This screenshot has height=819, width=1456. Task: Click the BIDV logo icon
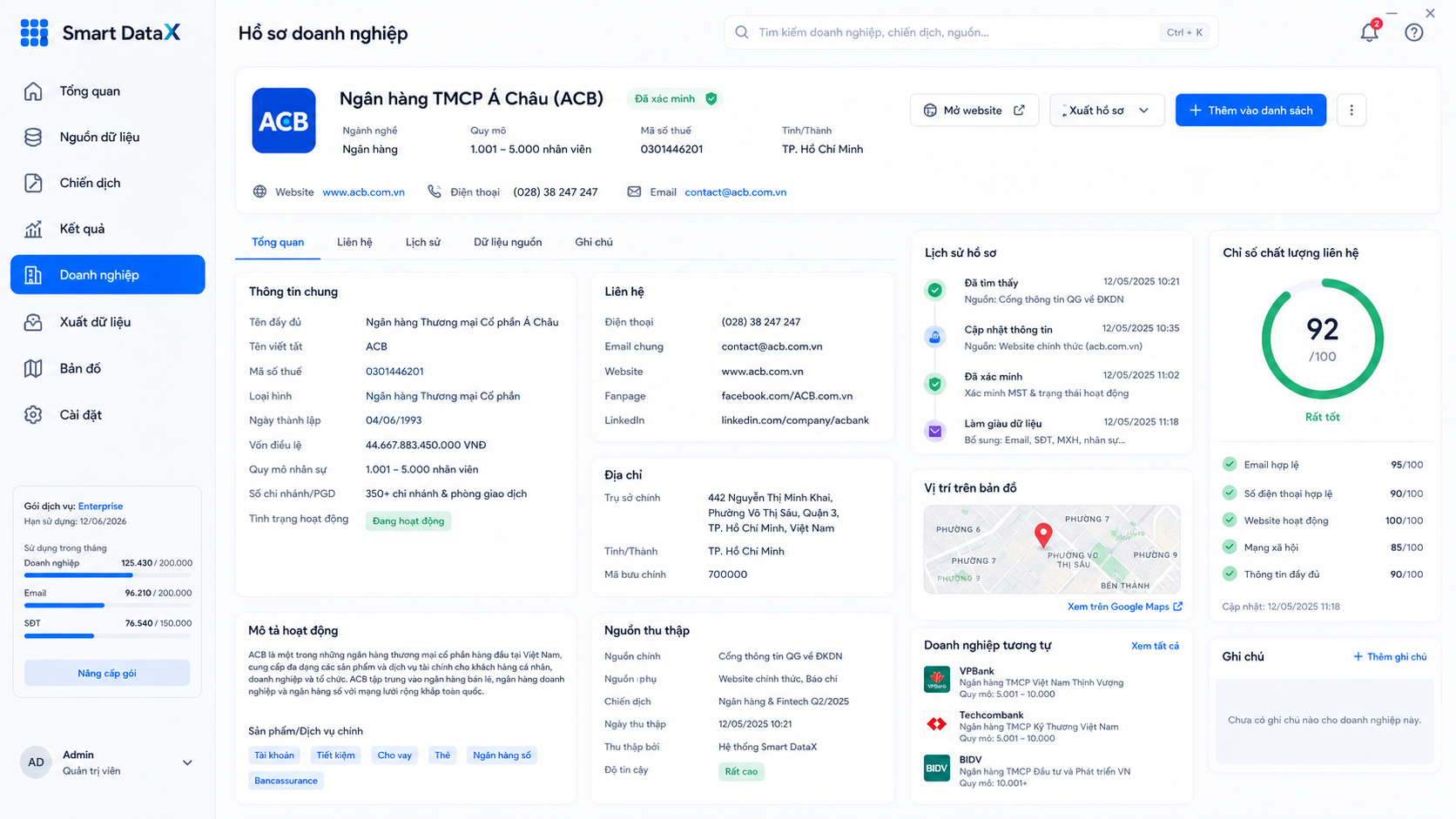coord(937,769)
